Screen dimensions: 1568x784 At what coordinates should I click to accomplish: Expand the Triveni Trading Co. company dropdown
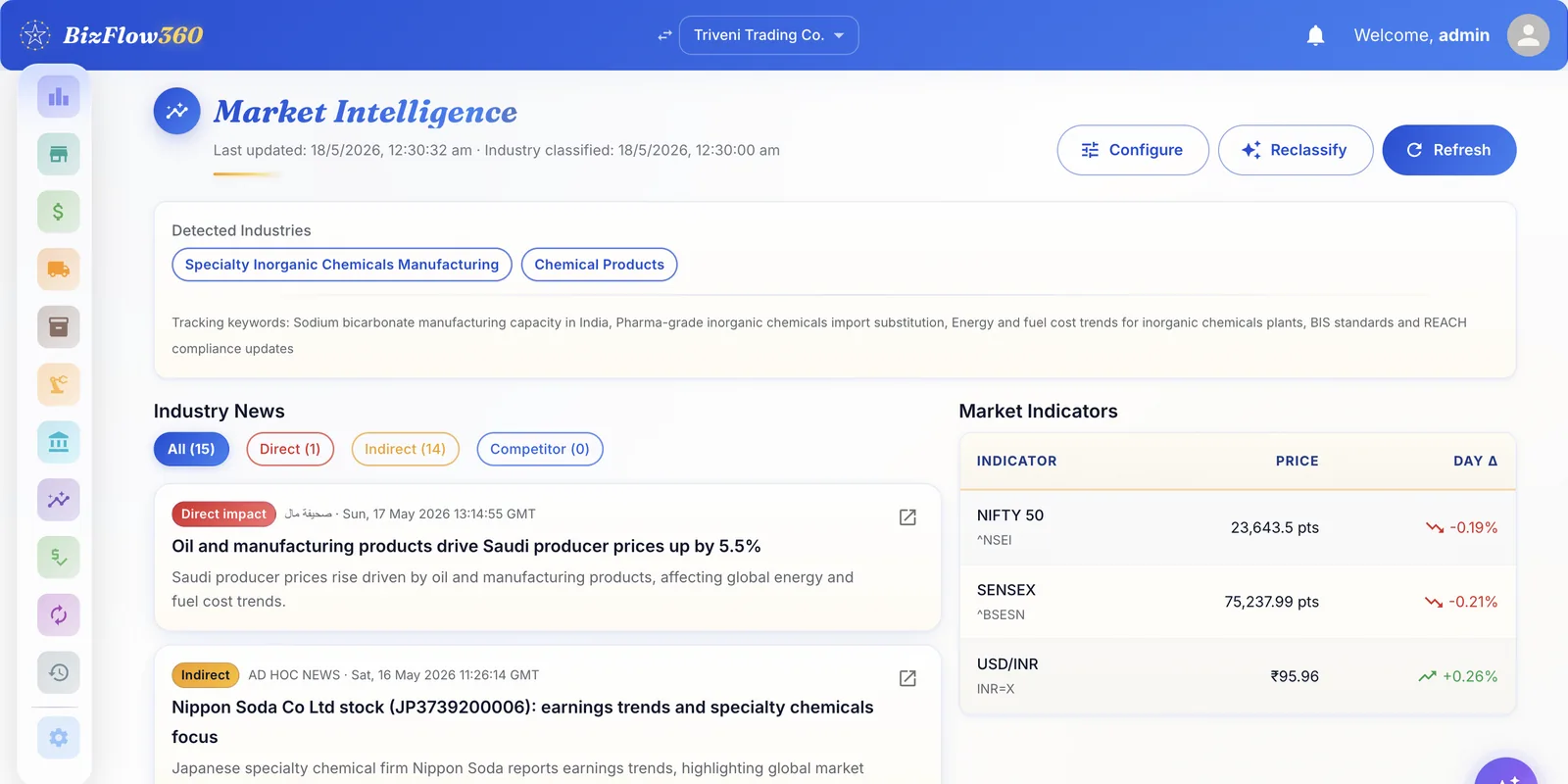[768, 35]
